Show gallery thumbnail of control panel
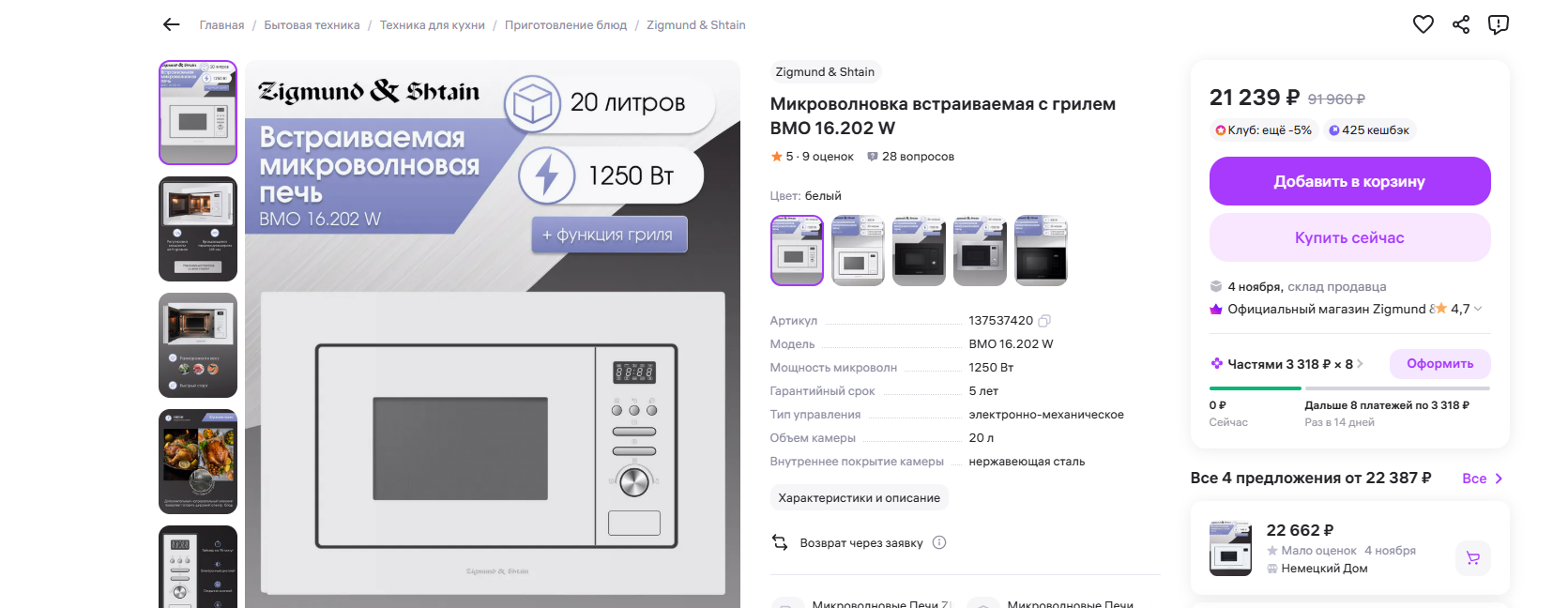Screen dimensions: 1568x608 [x=198, y=567]
